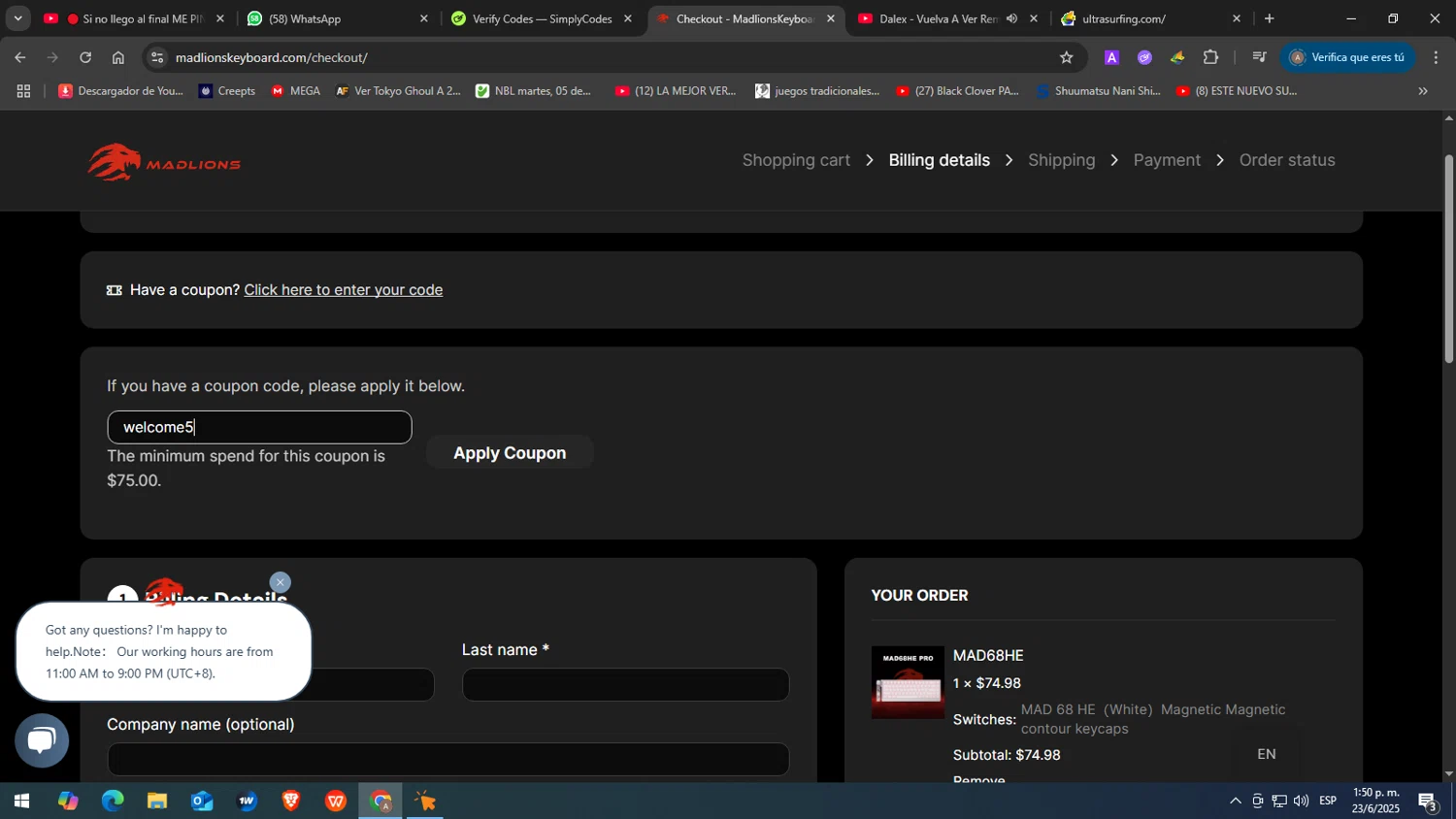The width and height of the screenshot is (1456, 819).
Task: Switch to the Verify Codes SimplyCodes tab
Action: point(542,18)
